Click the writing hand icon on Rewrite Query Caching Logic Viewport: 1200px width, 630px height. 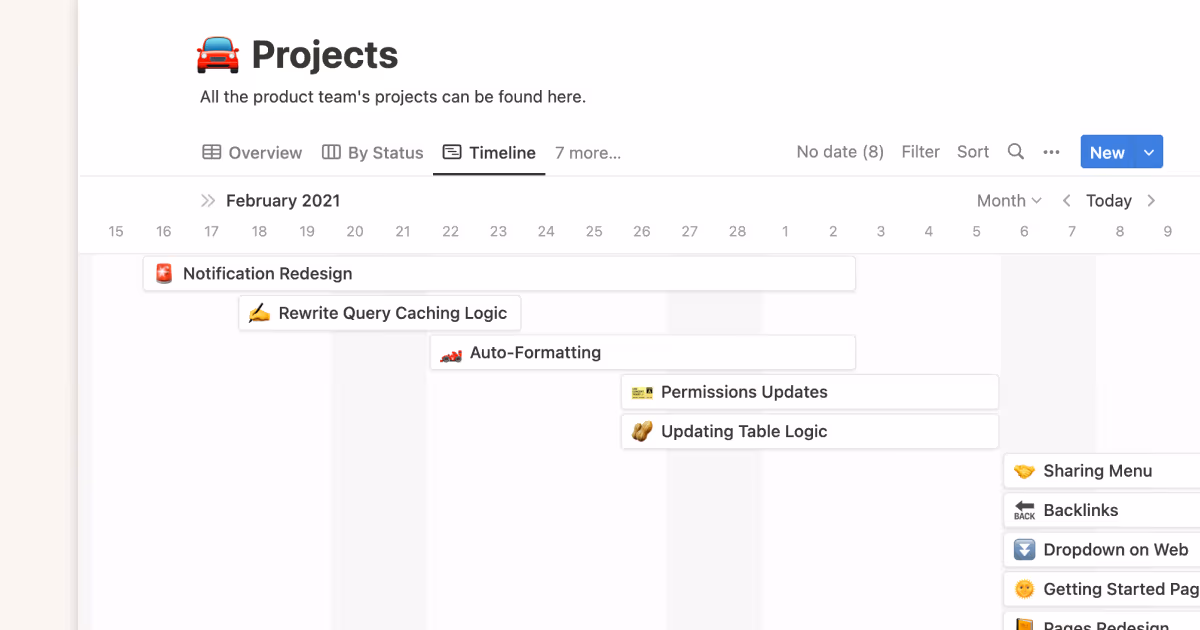tap(259, 312)
